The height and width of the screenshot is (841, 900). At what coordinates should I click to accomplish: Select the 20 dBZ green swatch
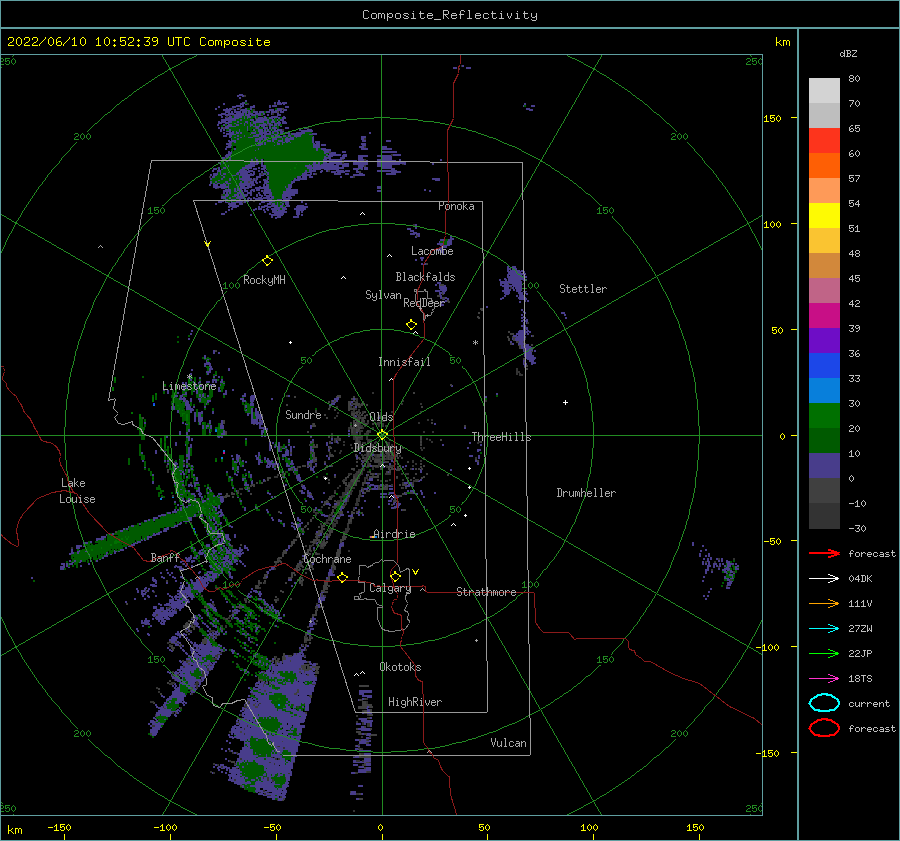(x=824, y=416)
